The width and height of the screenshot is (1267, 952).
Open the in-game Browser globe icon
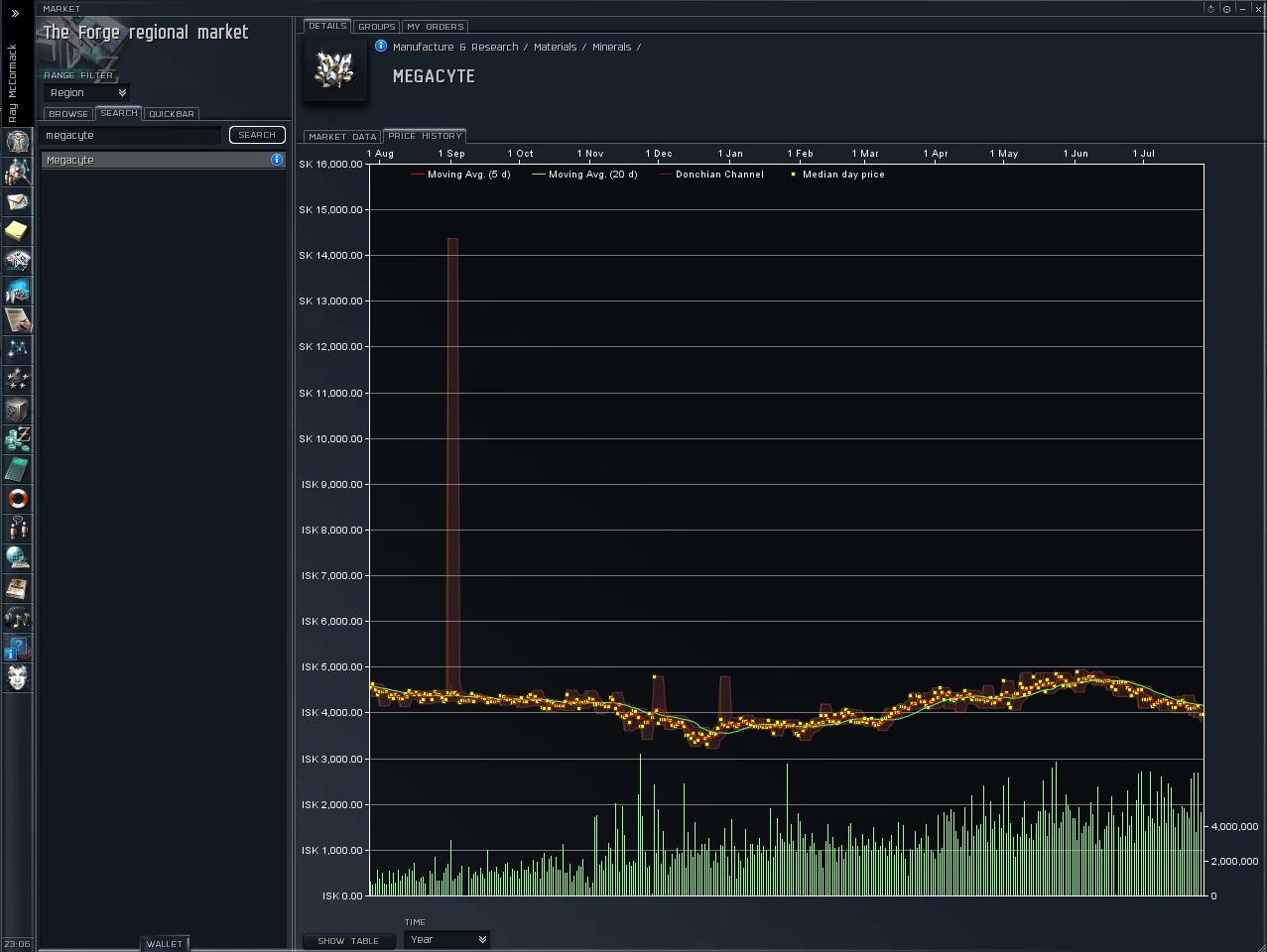coord(17,558)
